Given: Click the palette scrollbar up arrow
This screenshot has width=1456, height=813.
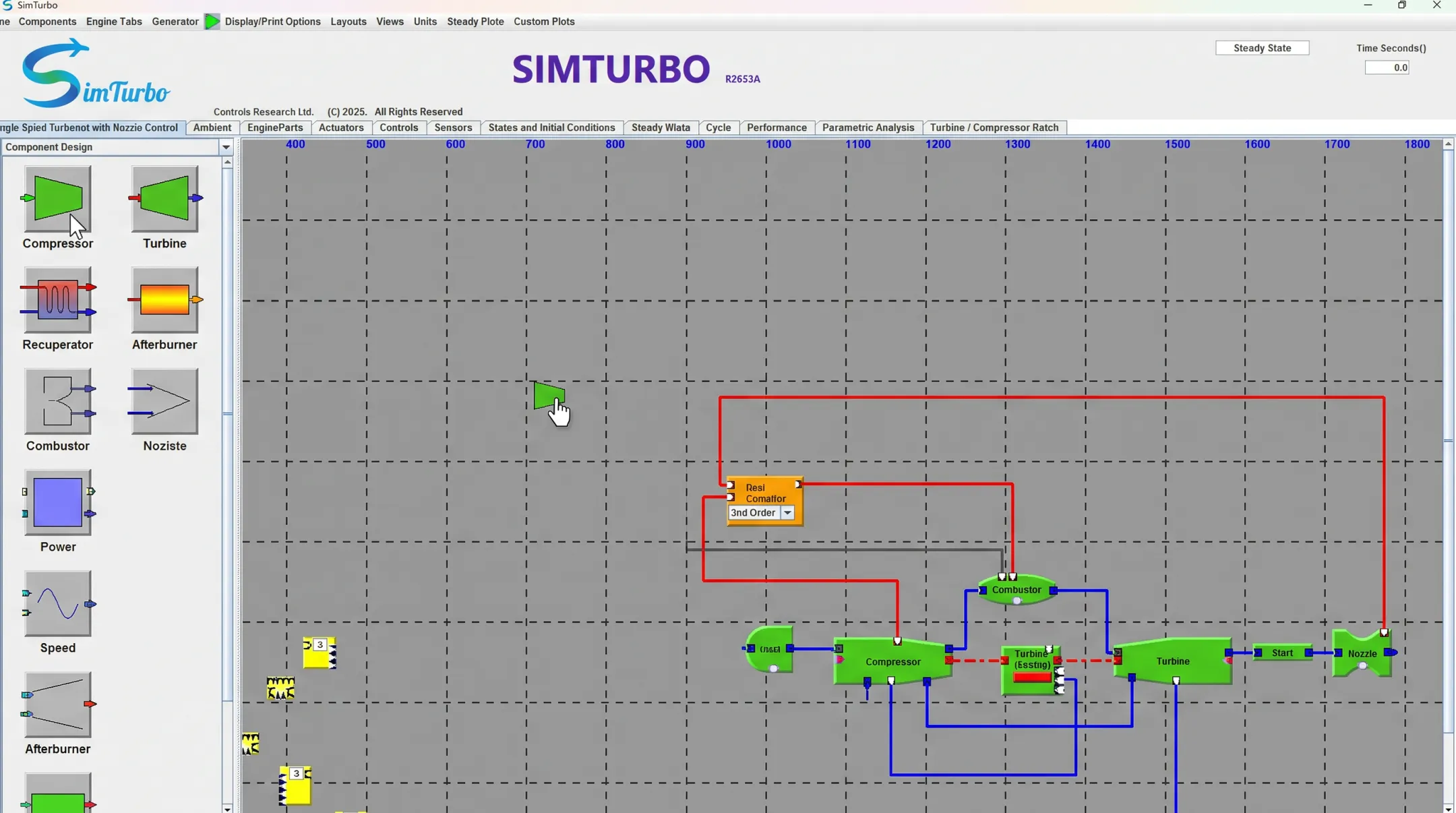Looking at the screenshot, I should point(227,162).
